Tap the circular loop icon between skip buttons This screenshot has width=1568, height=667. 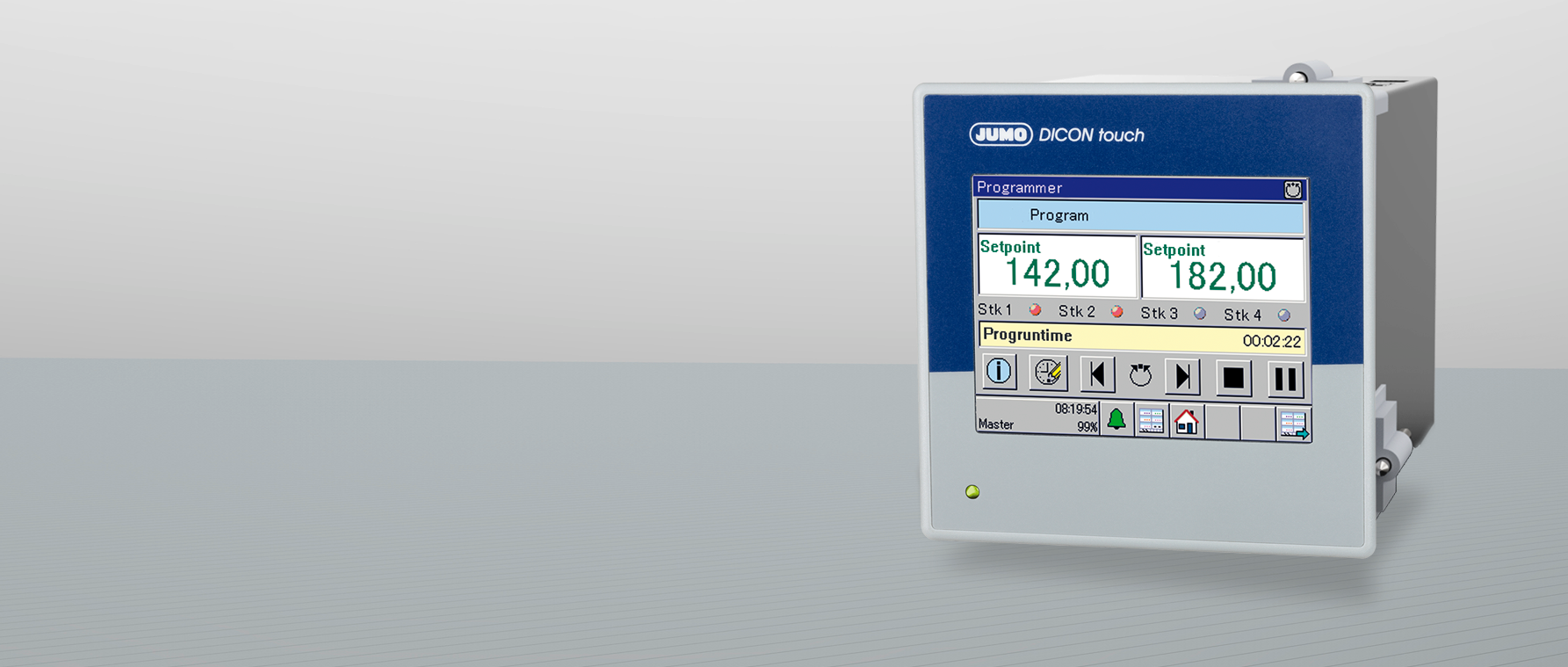[x=1140, y=376]
